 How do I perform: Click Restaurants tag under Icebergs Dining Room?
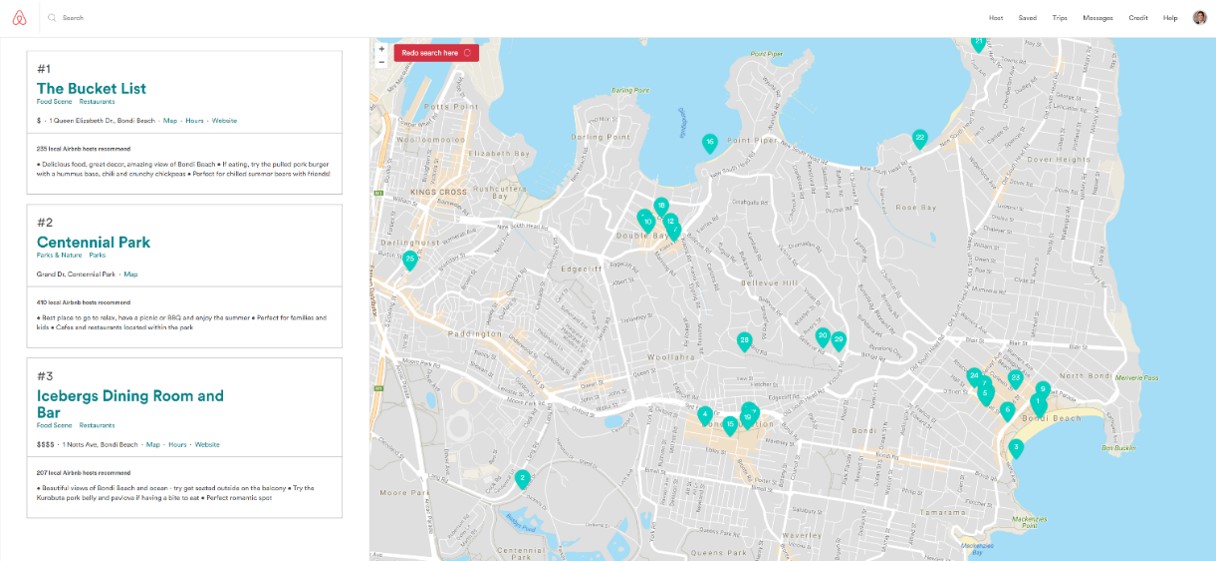[x=97, y=425]
